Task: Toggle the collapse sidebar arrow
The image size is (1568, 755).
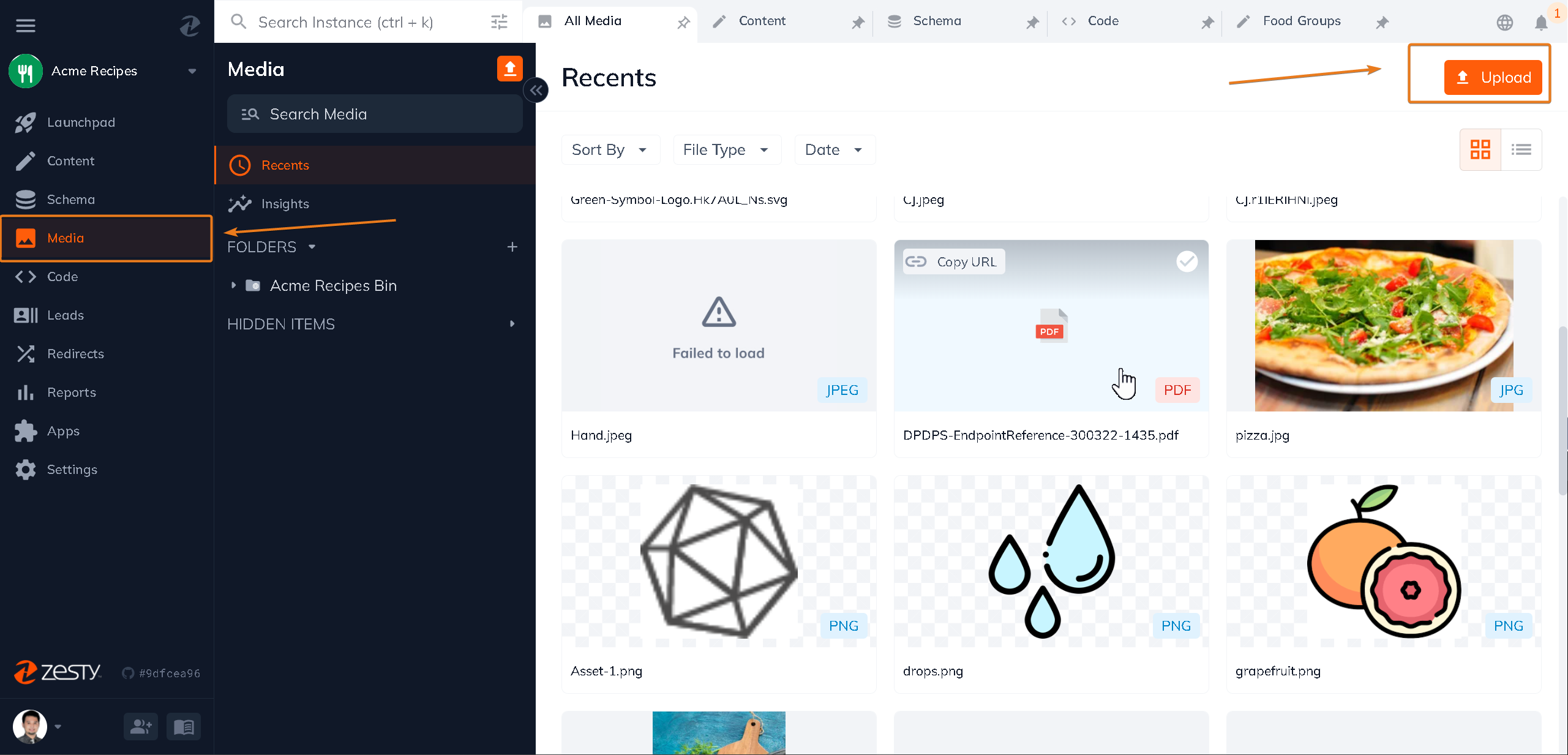Action: [x=536, y=89]
